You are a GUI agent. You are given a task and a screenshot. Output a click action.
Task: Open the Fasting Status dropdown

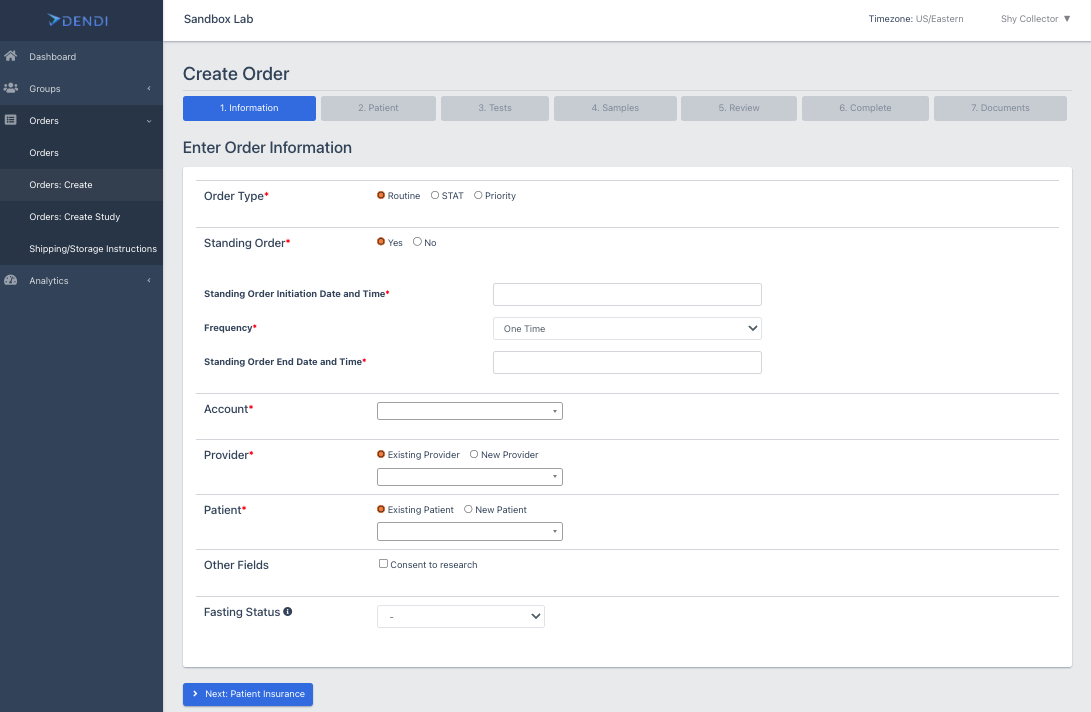pyautogui.click(x=461, y=617)
